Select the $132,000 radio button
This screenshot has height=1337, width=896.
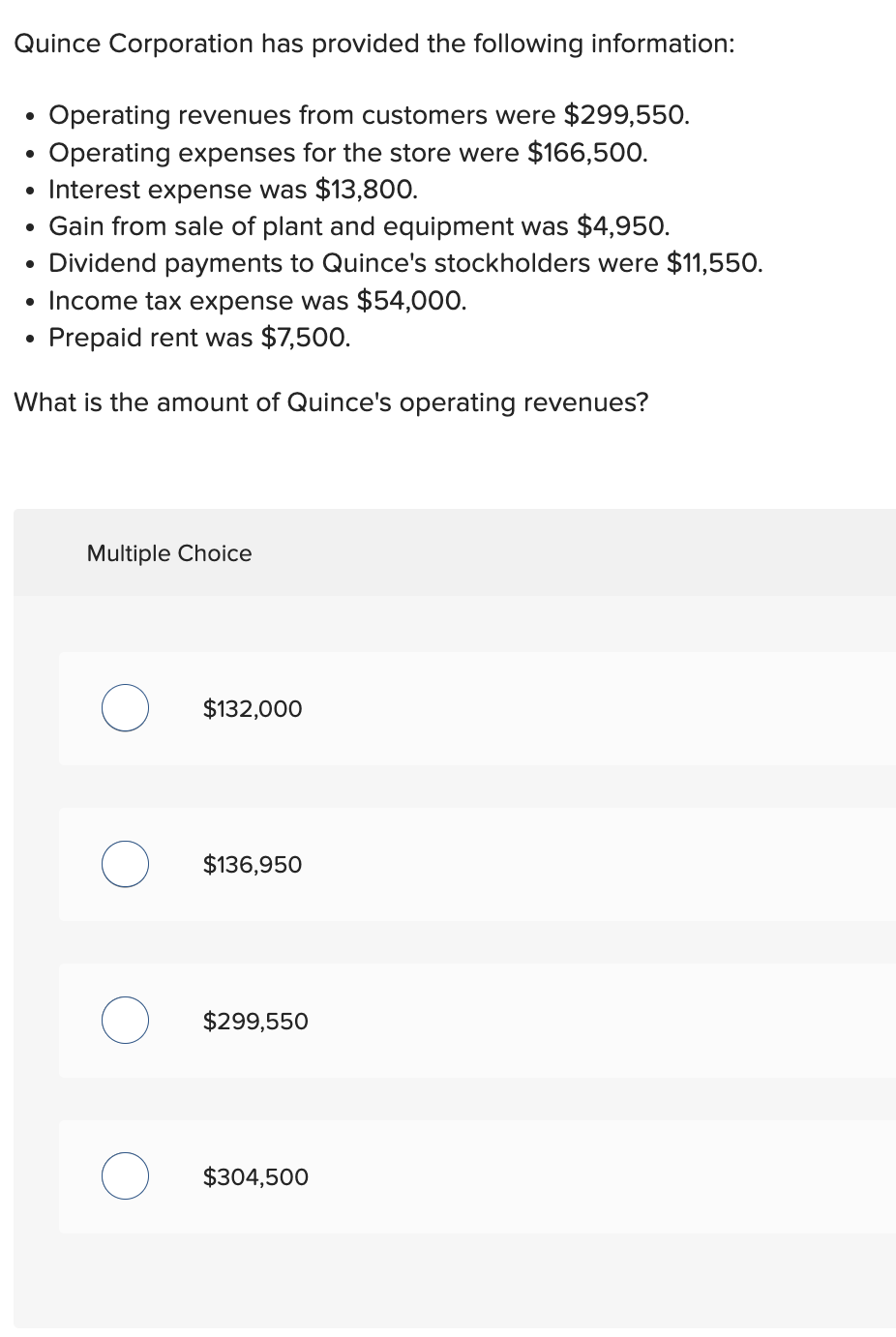click(125, 707)
